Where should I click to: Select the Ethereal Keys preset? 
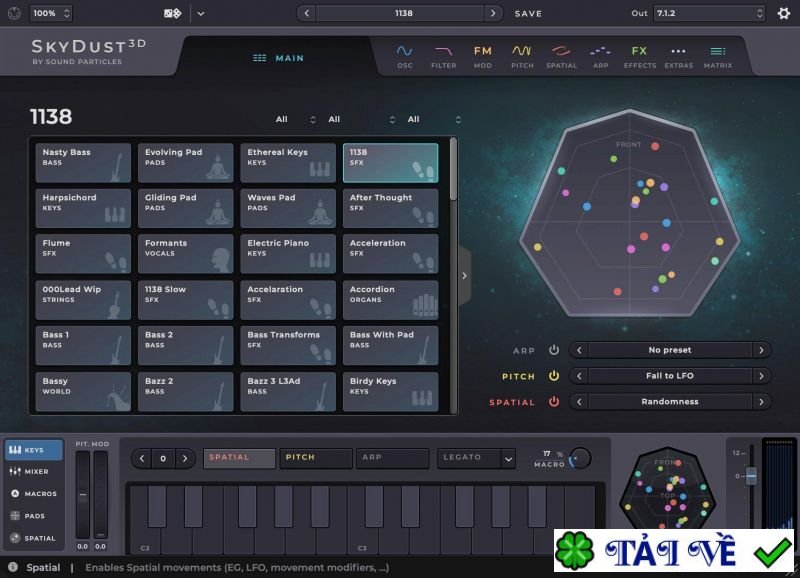[x=288, y=163]
